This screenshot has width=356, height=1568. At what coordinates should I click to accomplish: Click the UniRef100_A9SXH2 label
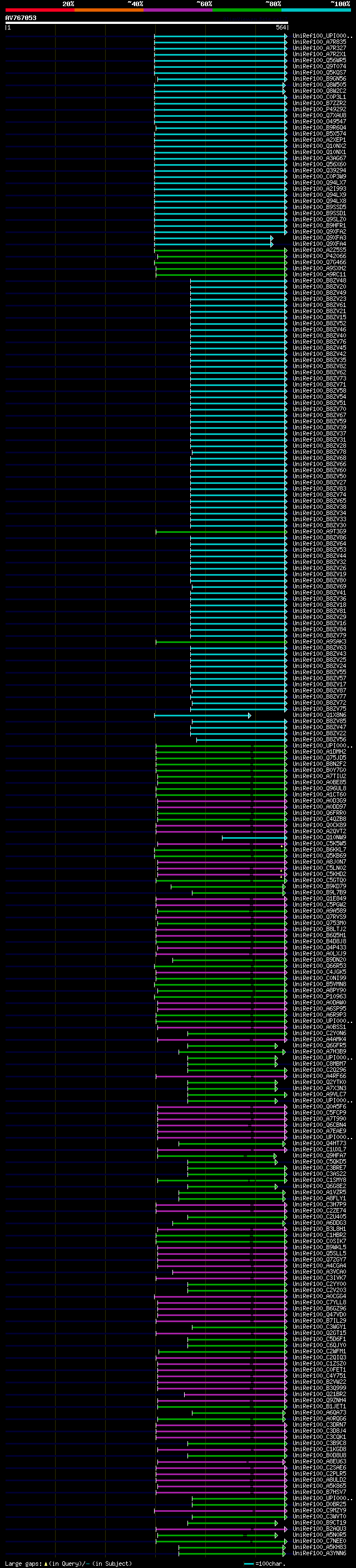point(319,269)
